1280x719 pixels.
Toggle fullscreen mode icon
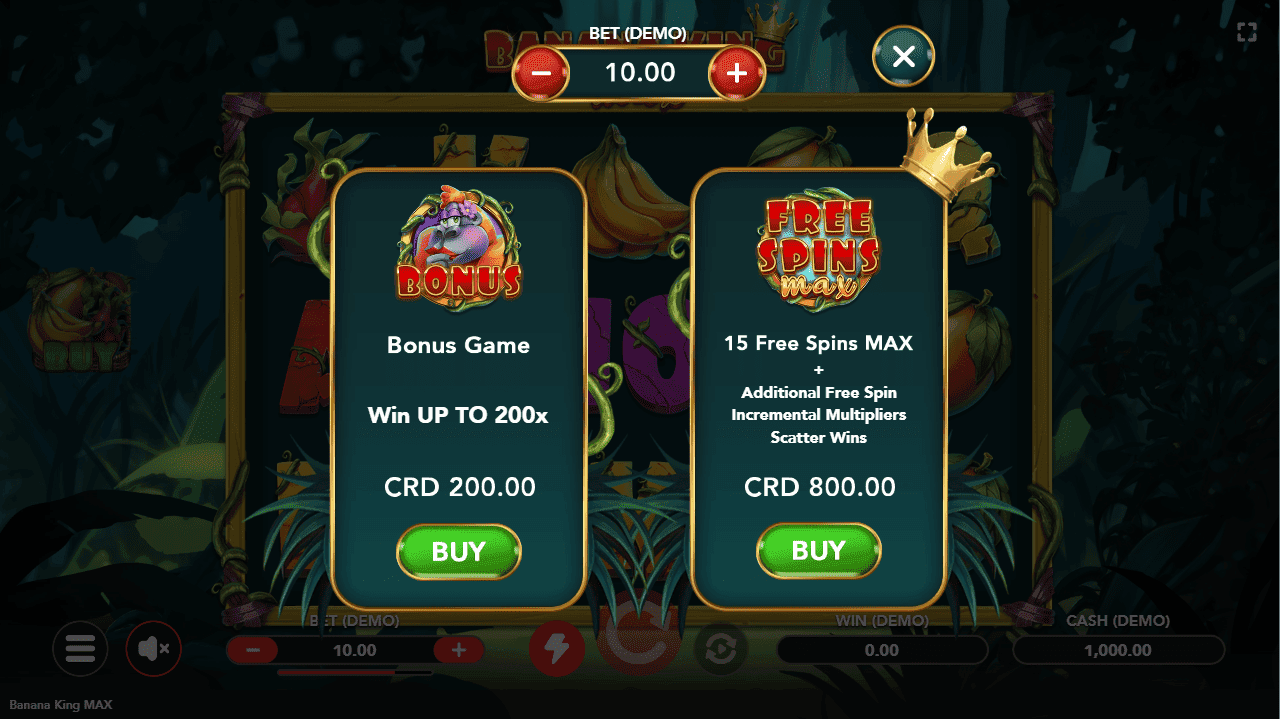[1247, 32]
